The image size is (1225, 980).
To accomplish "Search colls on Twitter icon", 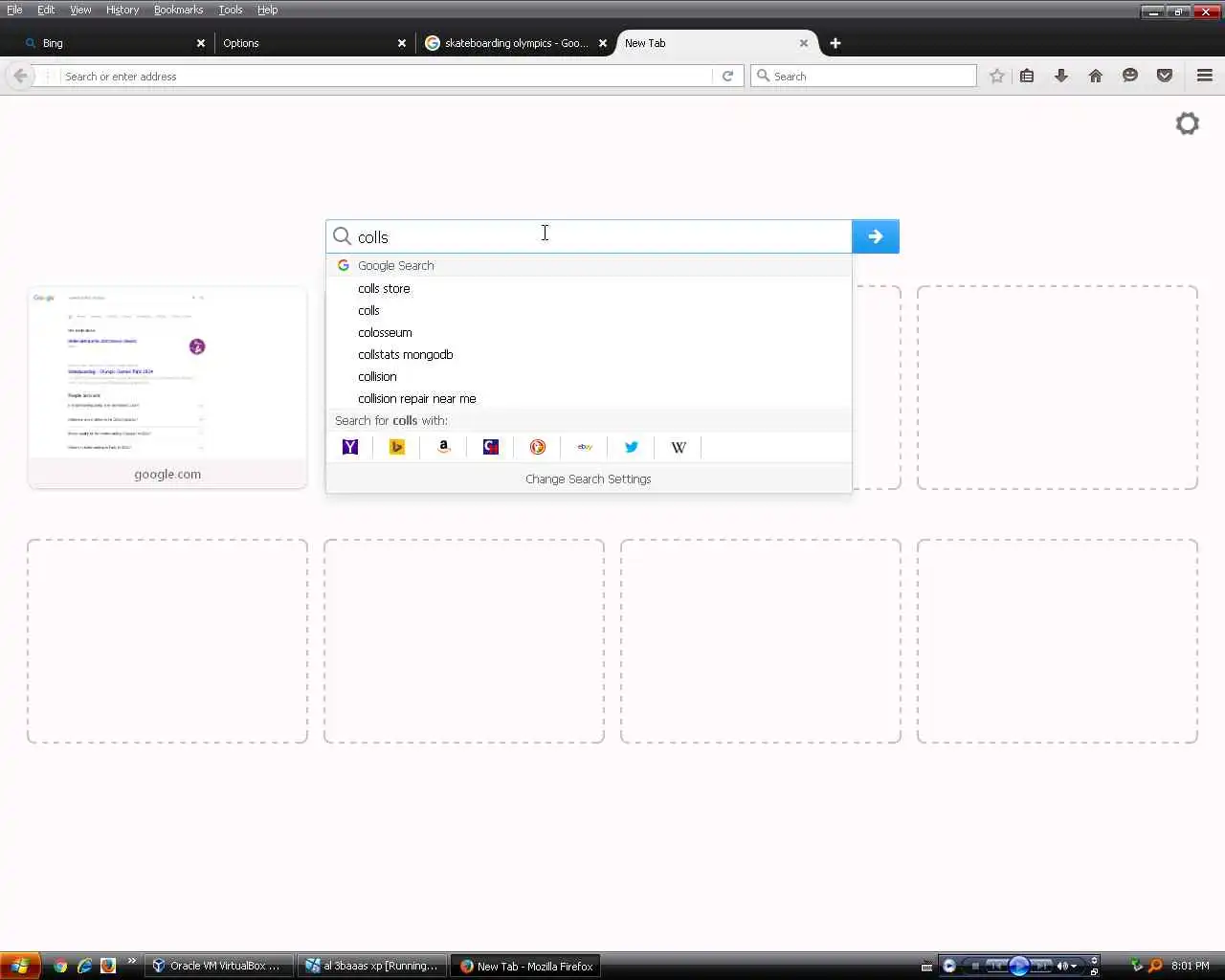I will [632, 447].
